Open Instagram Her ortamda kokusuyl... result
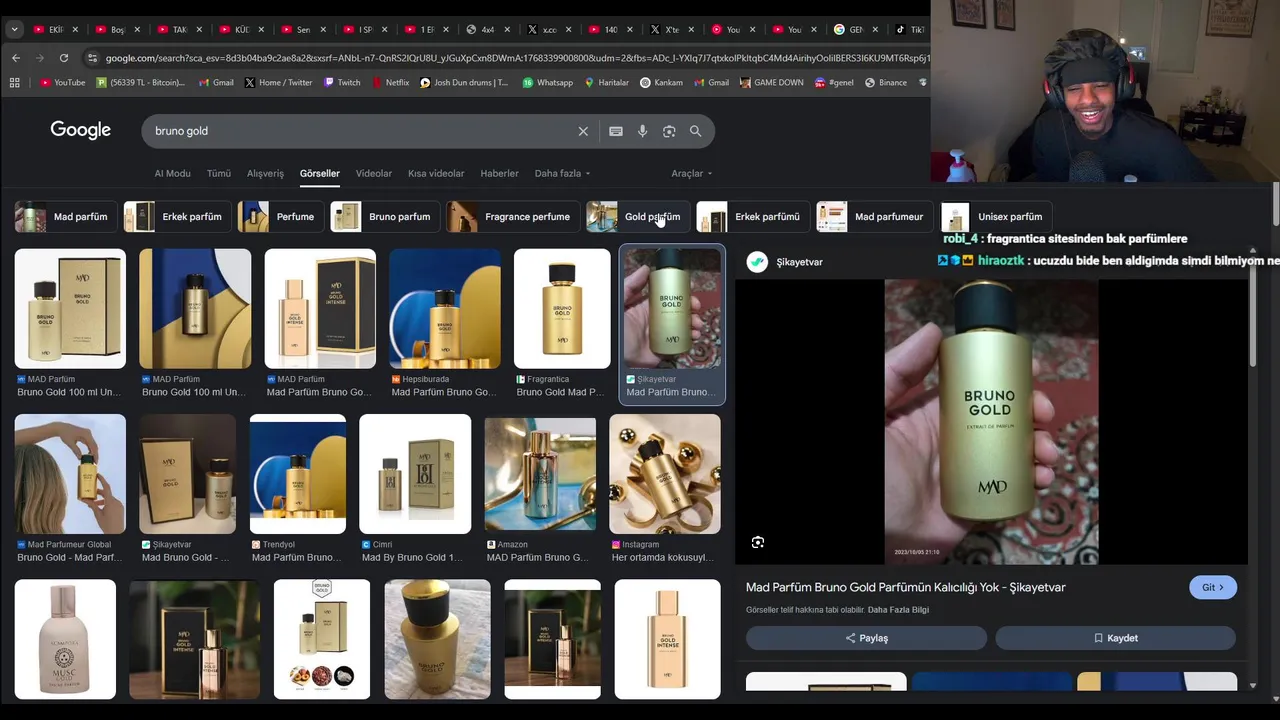Viewport: 1280px width, 720px height. [665, 489]
